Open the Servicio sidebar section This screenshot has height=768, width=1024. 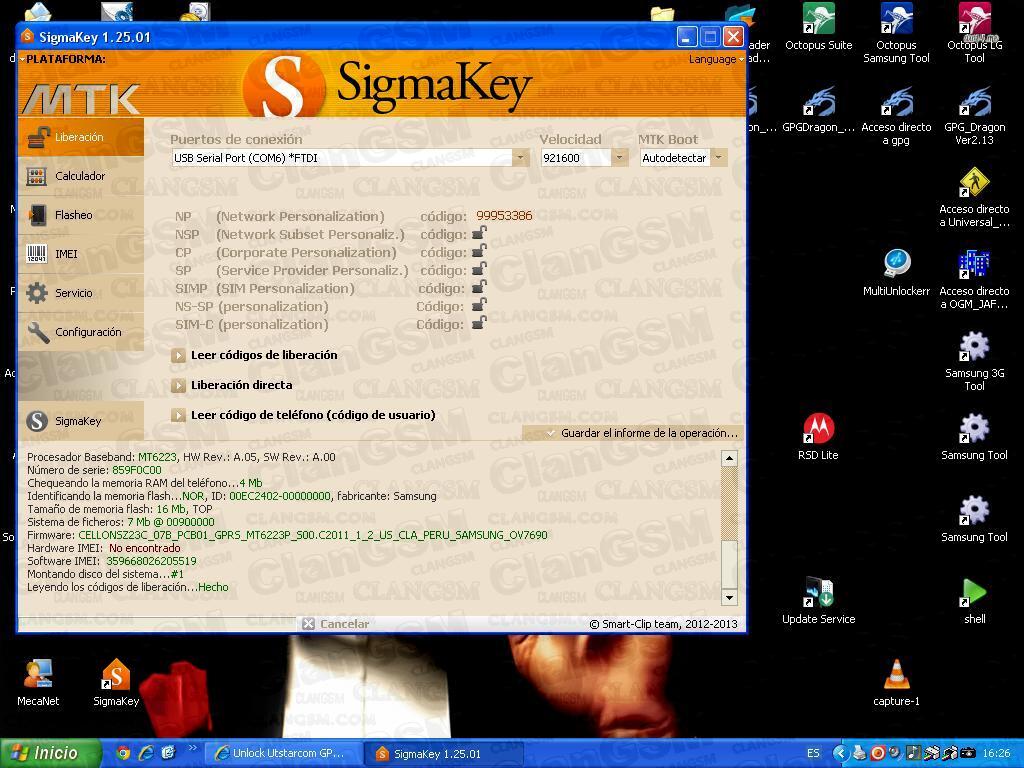[x=81, y=293]
